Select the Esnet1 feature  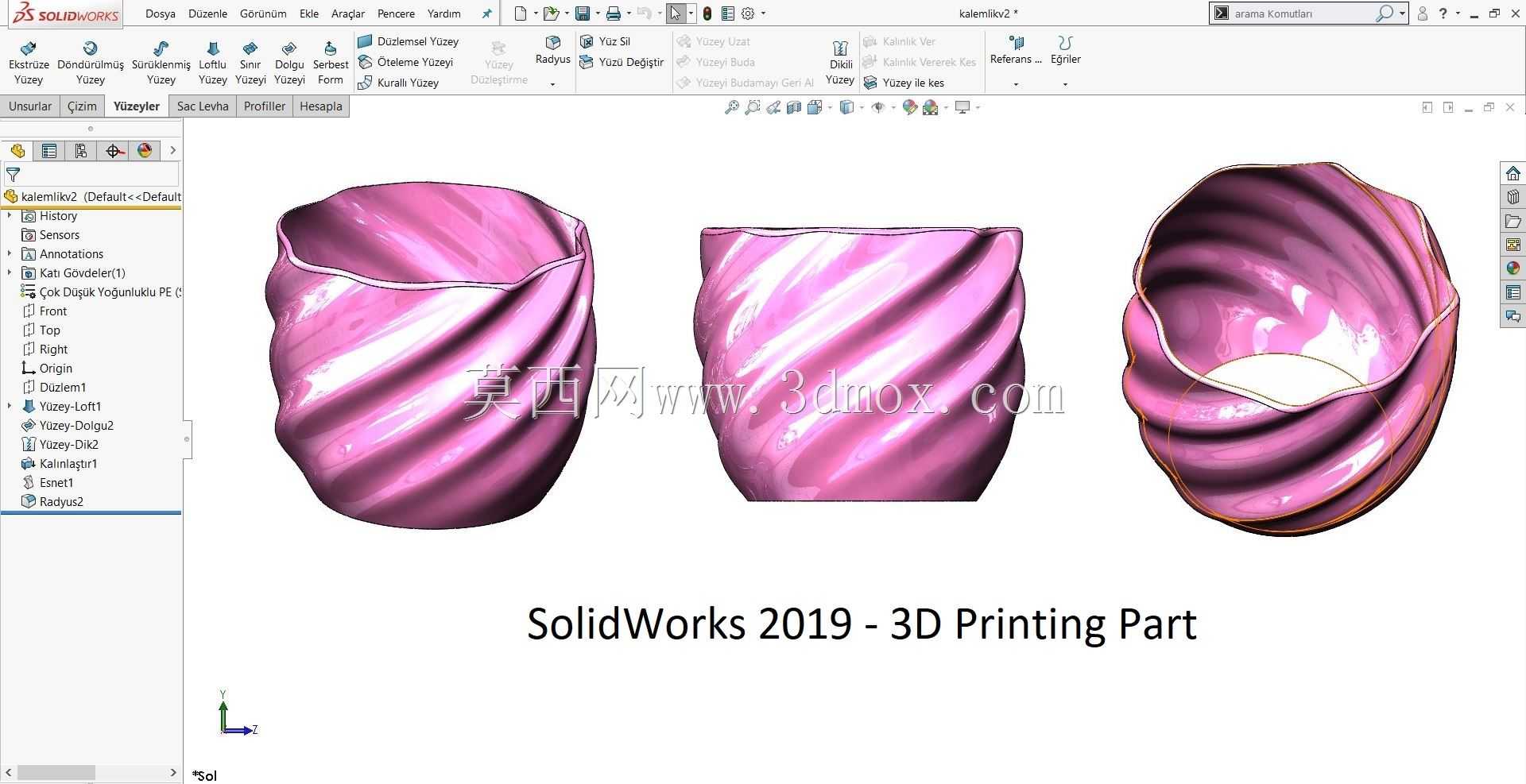(x=48, y=483)
